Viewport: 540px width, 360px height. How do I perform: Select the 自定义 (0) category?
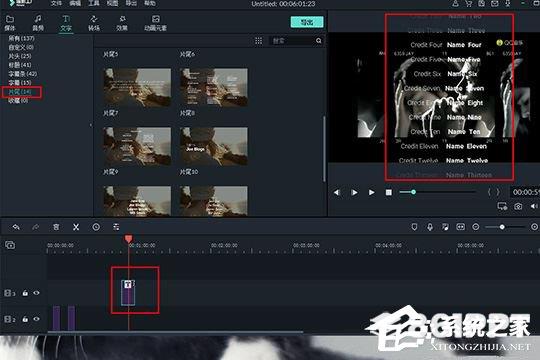click(x=21, y=47)
